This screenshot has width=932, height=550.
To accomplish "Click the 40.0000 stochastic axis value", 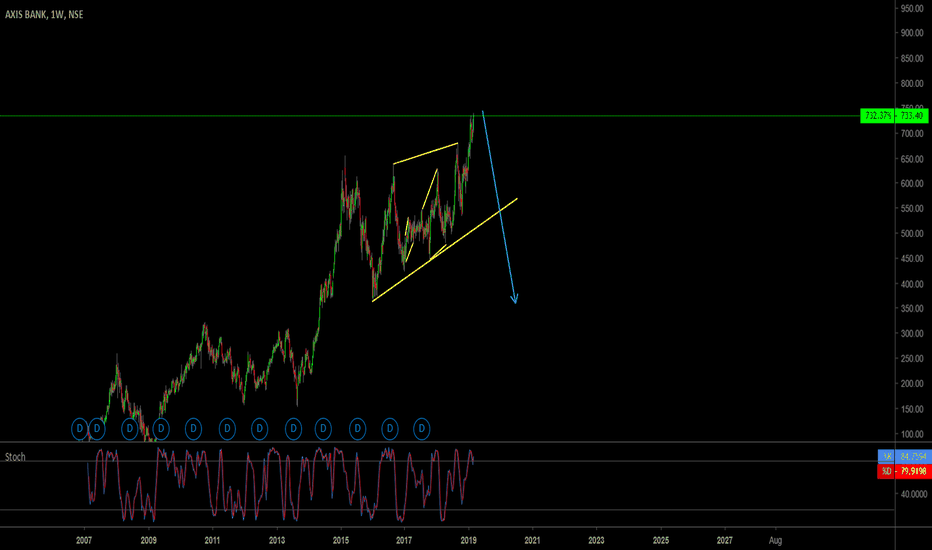I will (914, 494).
